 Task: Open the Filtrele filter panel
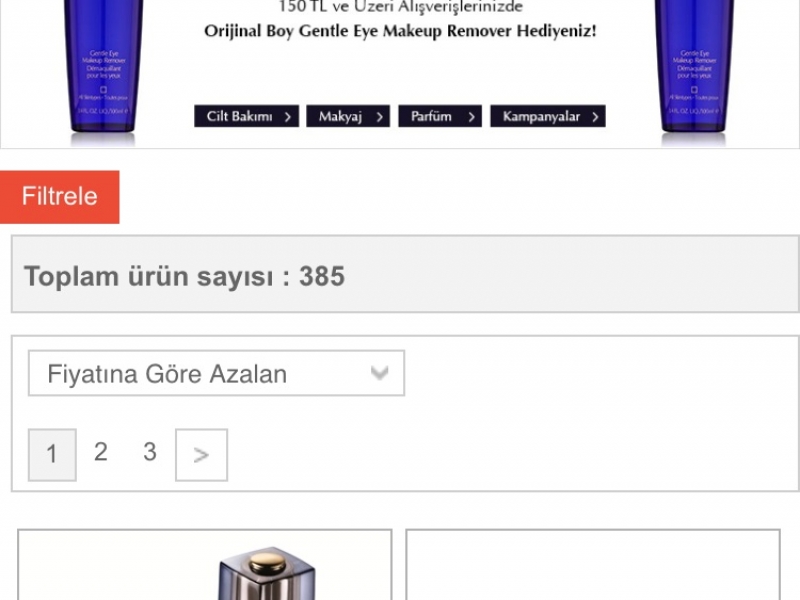pyautogui.click(x=60, y=197)
